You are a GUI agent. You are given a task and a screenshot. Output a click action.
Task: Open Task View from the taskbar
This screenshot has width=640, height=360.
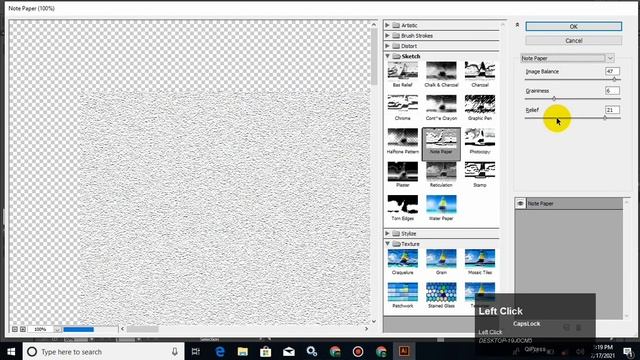point(196,351)
